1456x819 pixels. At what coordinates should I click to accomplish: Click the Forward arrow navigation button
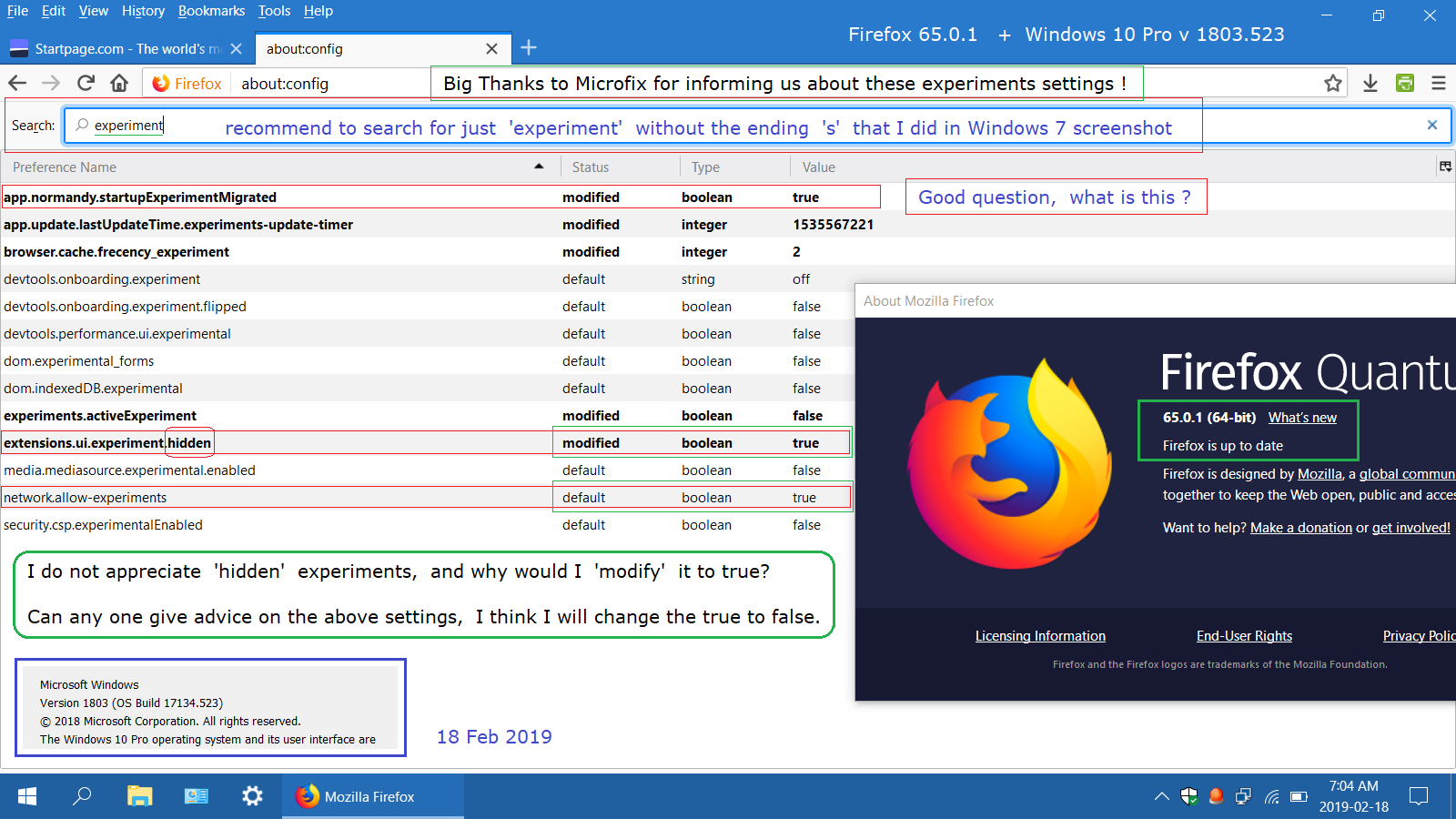51,83
